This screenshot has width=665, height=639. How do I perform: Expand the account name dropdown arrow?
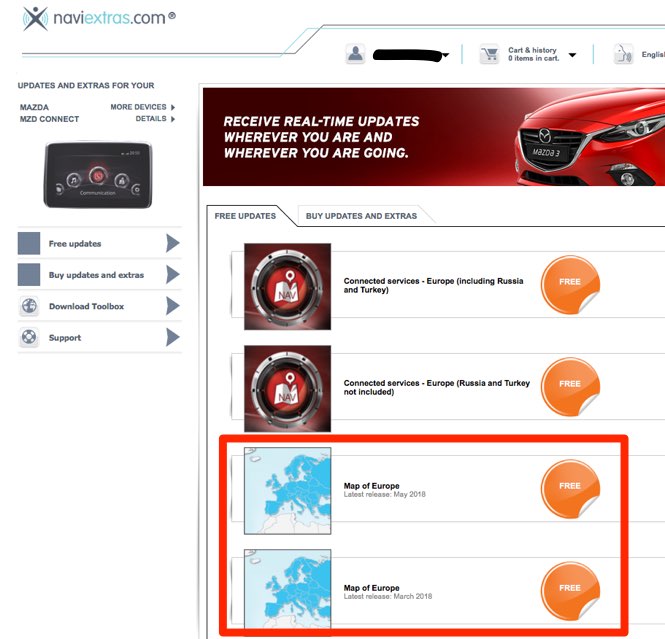point(445,55)
